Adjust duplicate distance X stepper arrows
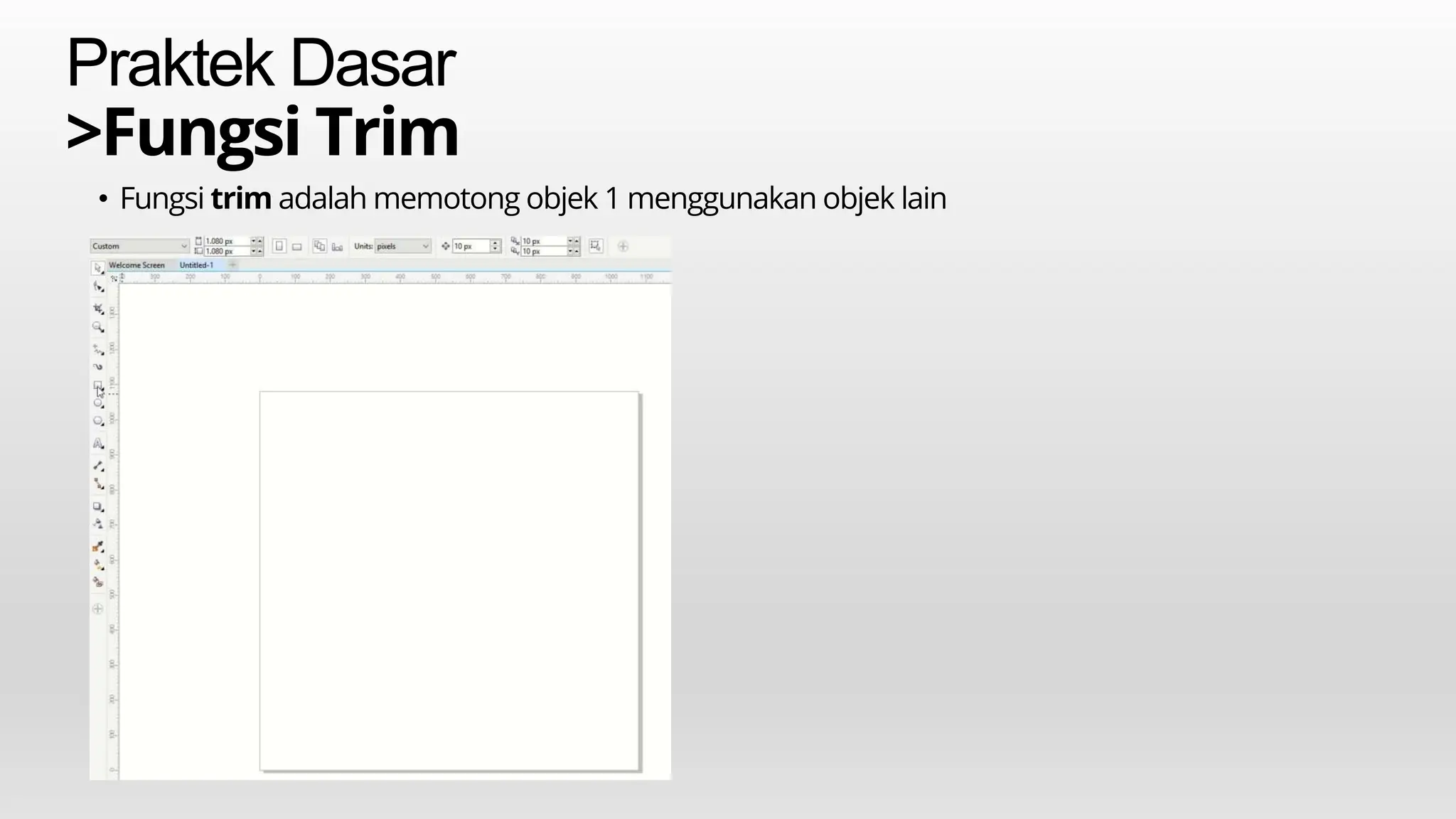The image size is (1456, 819). (573, 241)
